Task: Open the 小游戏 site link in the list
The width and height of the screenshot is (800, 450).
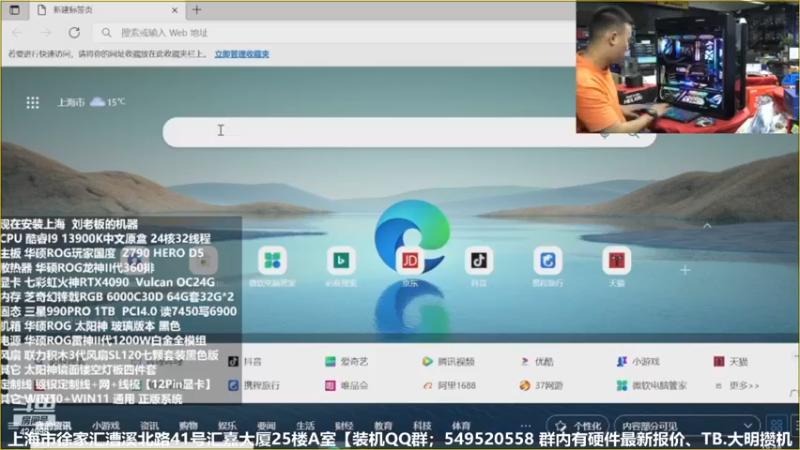Action: click(638, 362)
